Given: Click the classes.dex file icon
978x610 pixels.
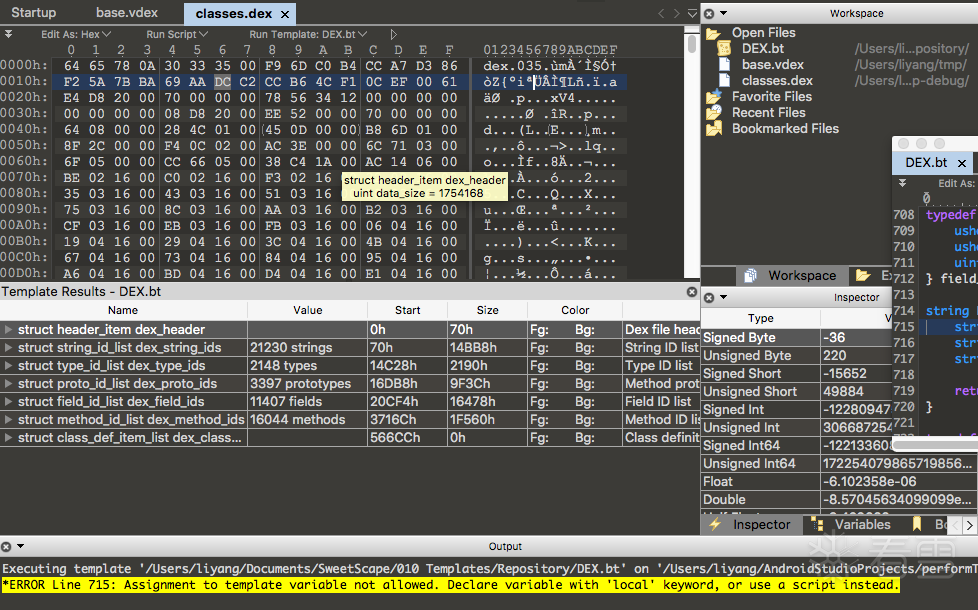Looking at the screenshot, I should point(724,81).
